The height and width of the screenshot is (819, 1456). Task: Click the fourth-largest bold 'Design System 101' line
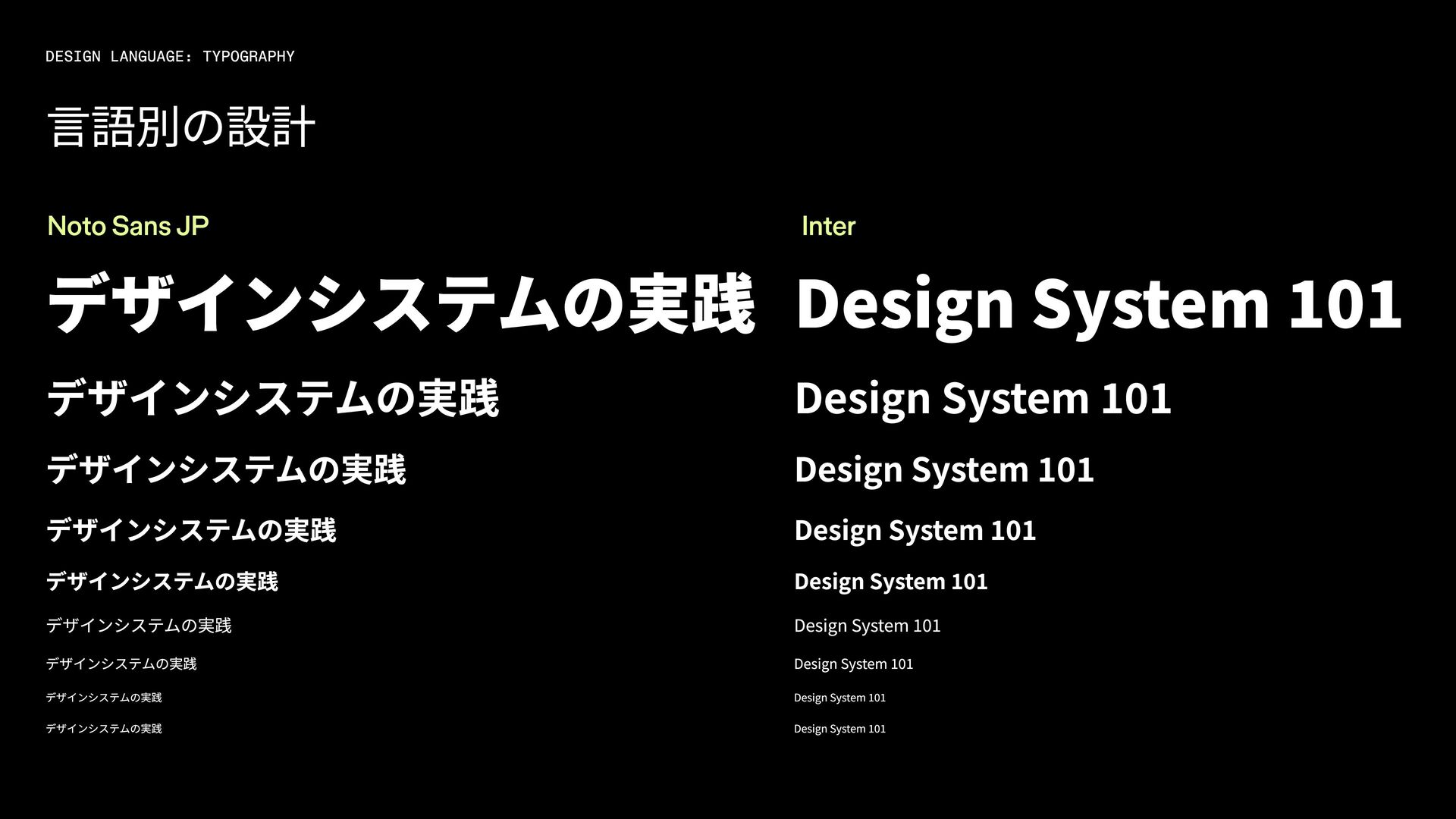tap(915, 531)
